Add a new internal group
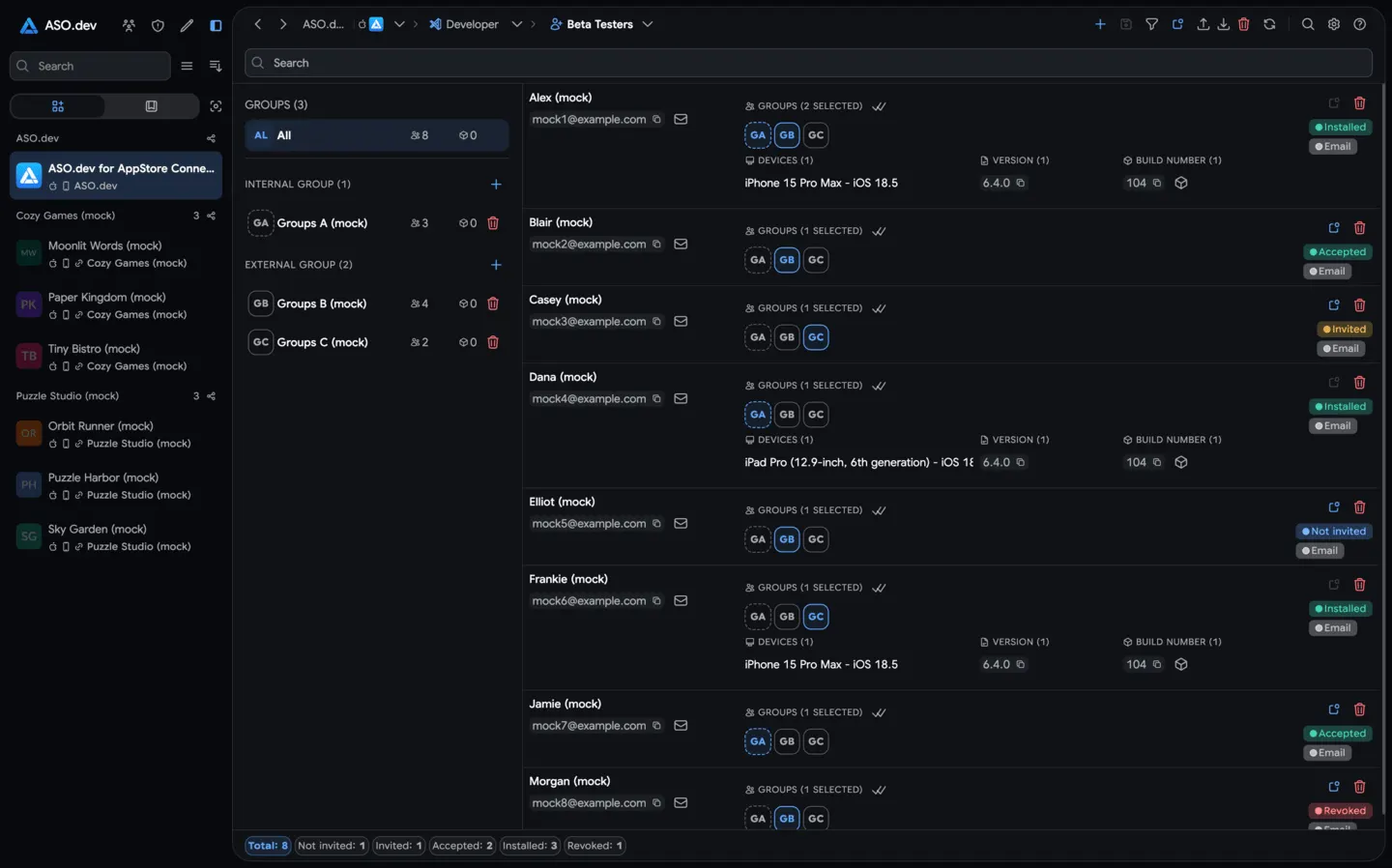The height and width of the screenshot is (868, 1392). coord(496,185)
